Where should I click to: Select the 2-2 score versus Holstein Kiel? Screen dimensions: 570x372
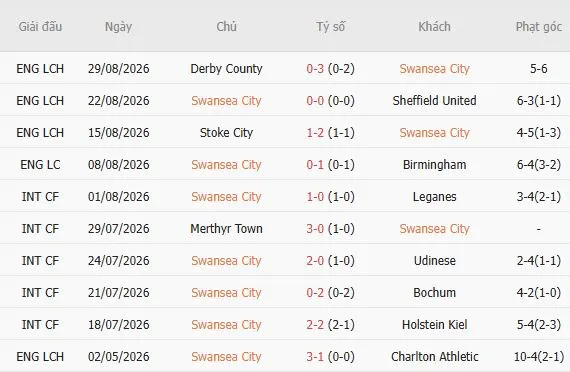tap(315, 325)
